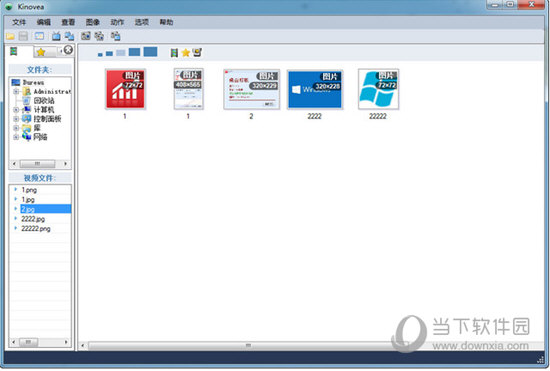Expand the 计算机 tree node
Screen dimensions: 550x371
(16, 110)
